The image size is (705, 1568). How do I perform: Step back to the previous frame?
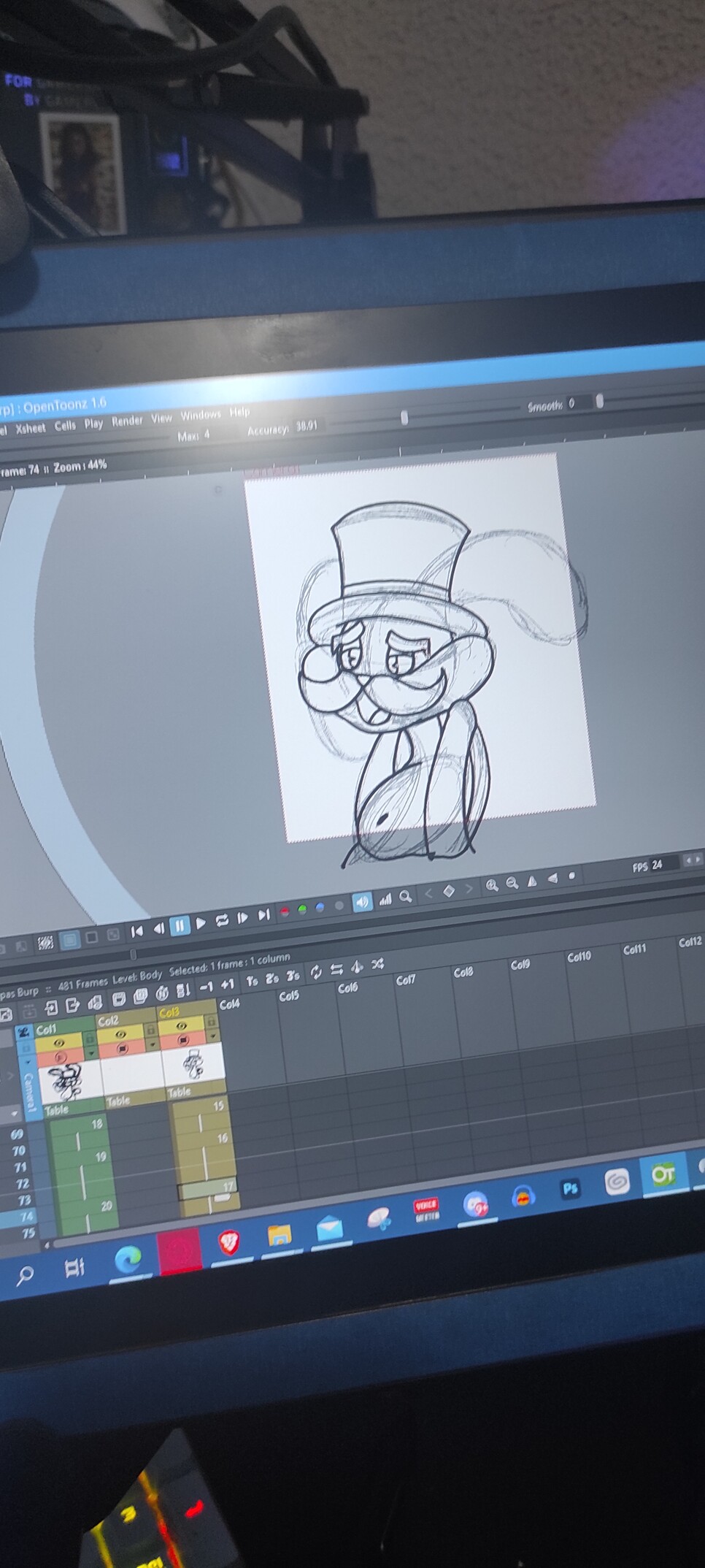pos(158,929)
